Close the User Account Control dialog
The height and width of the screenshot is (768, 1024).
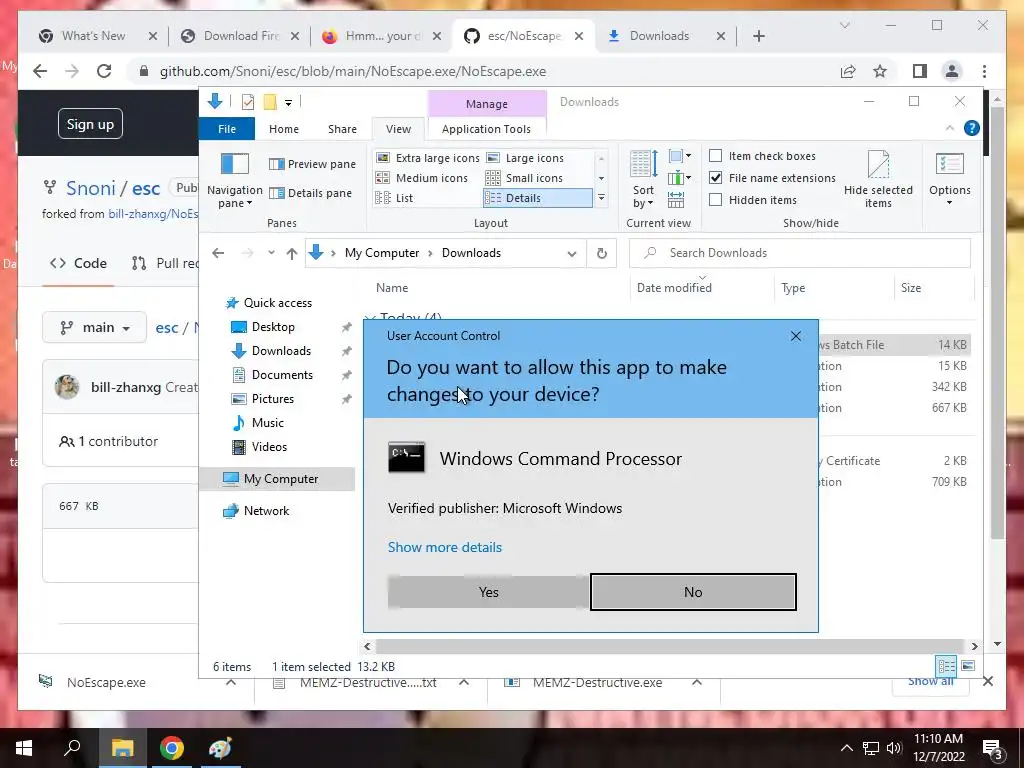[x=795, y=336]
